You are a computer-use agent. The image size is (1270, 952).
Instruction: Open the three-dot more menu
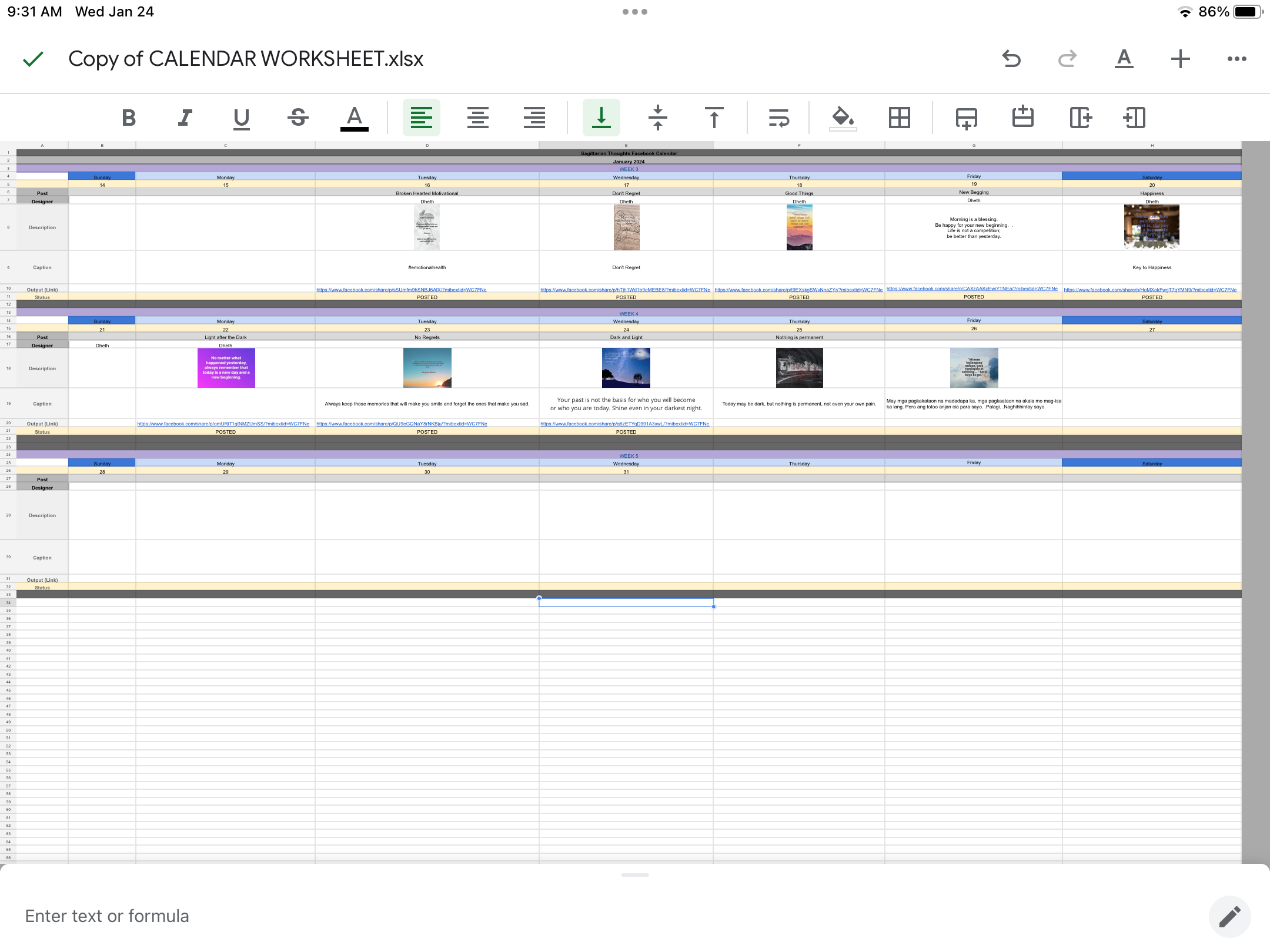(1236, 59)
